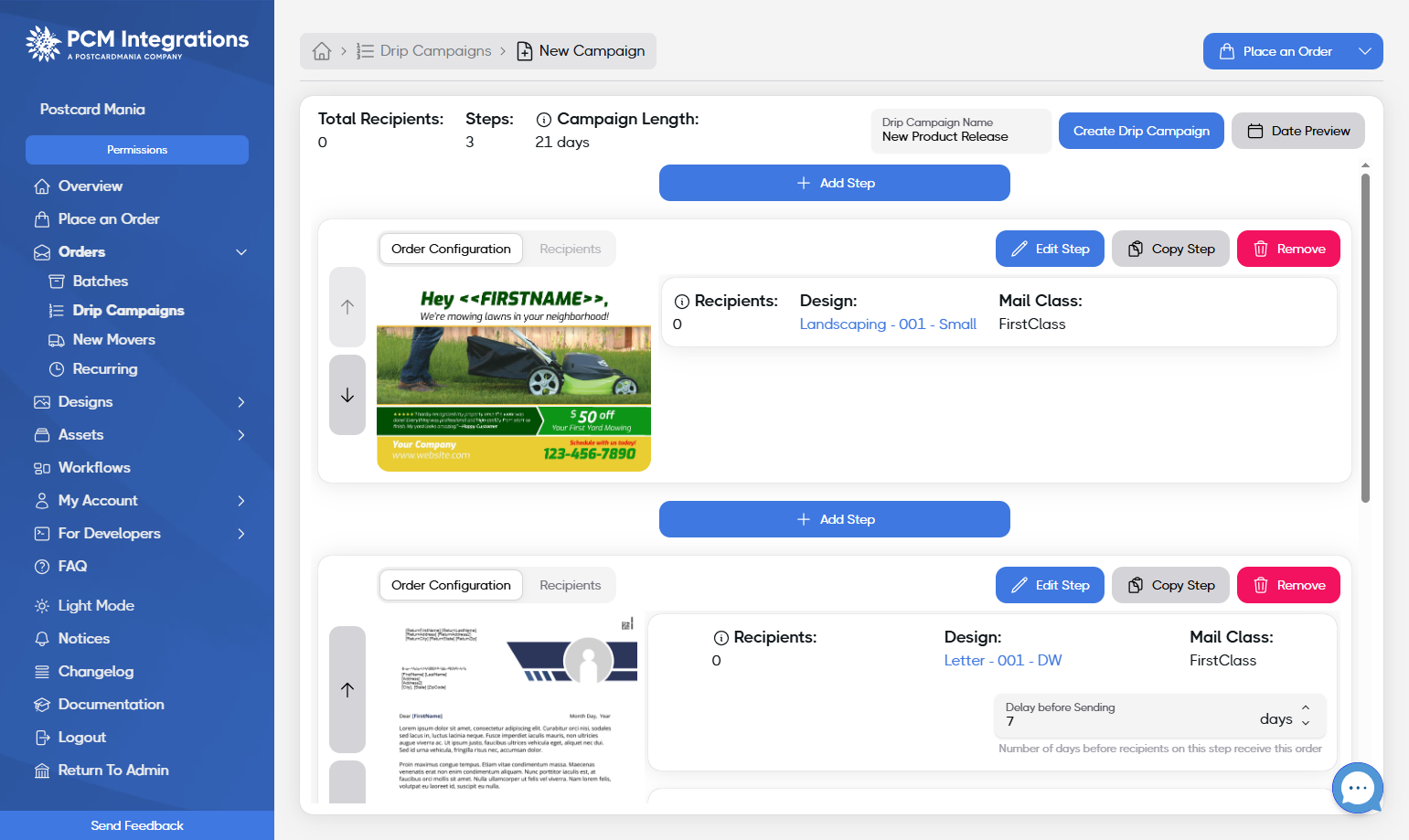This screenshot has height=840, width=1409.
Task: Click the Drip Campaign Name input field
Action: tap(961, 131)
